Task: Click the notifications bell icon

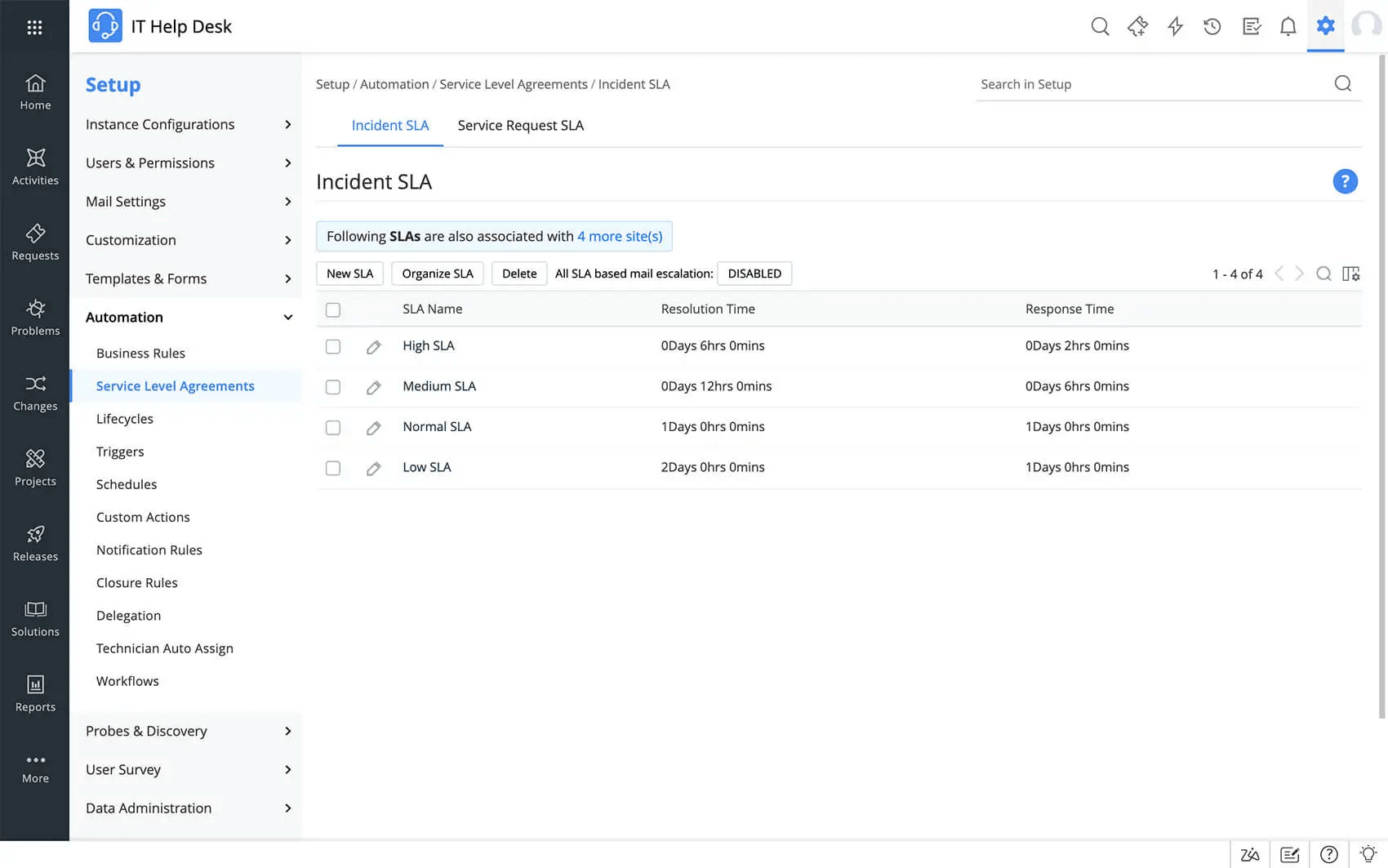Action: click(1288, 27)
